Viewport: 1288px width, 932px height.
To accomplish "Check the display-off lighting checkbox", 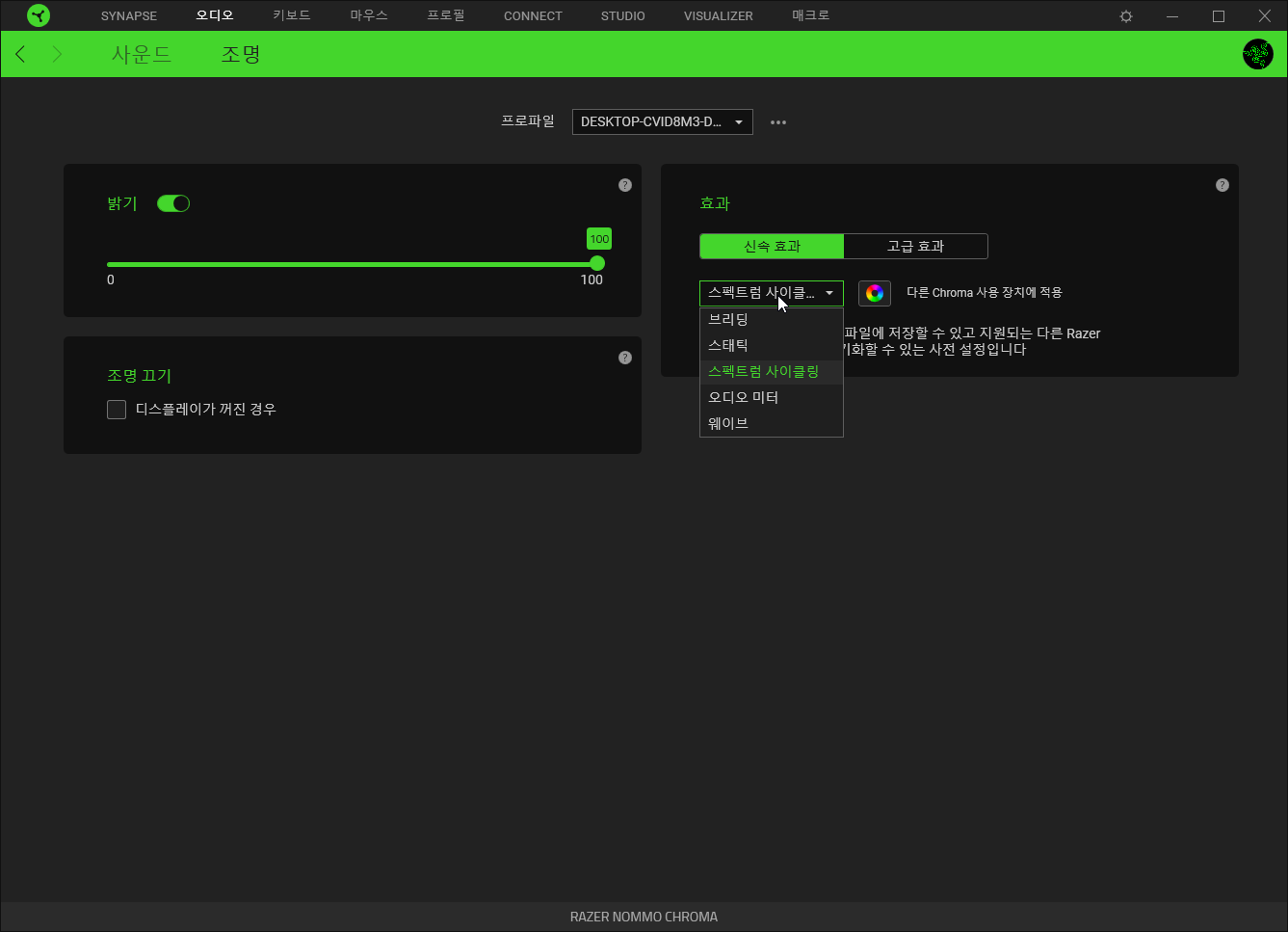I will 117,410.
